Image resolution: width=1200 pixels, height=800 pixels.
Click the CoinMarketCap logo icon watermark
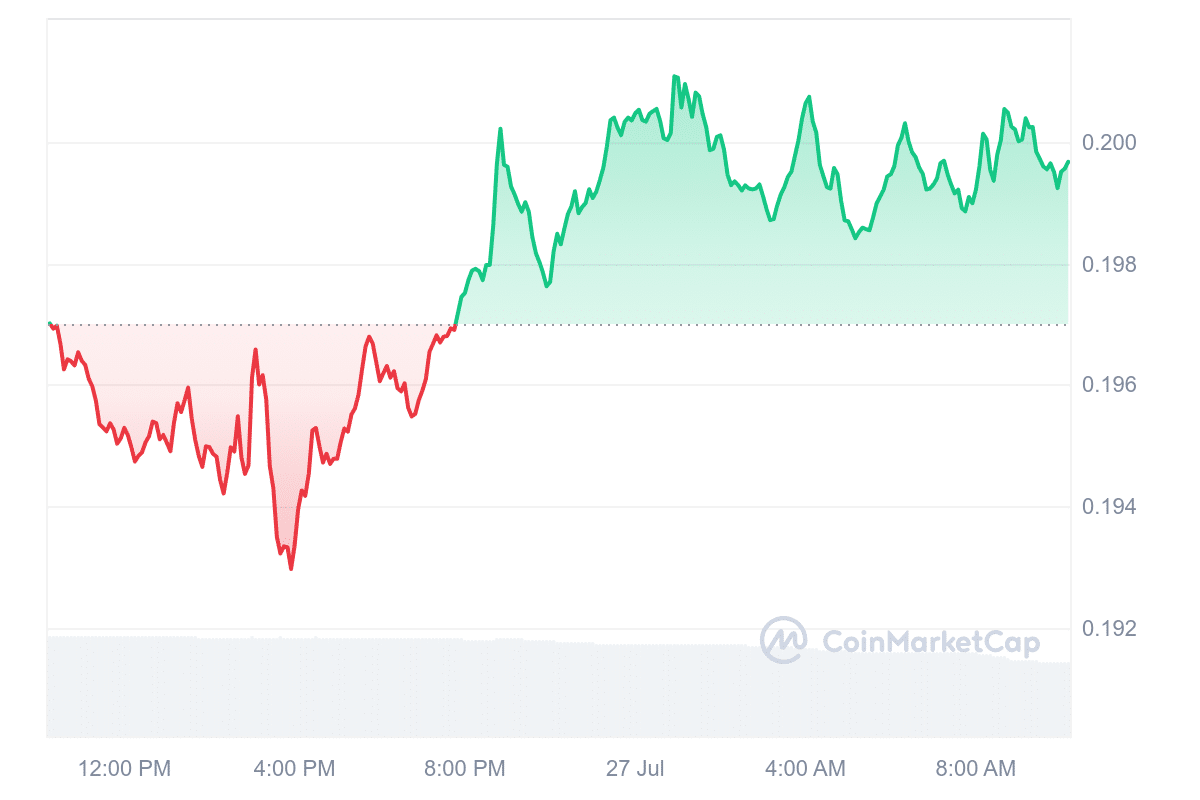[x=783, y=640]
